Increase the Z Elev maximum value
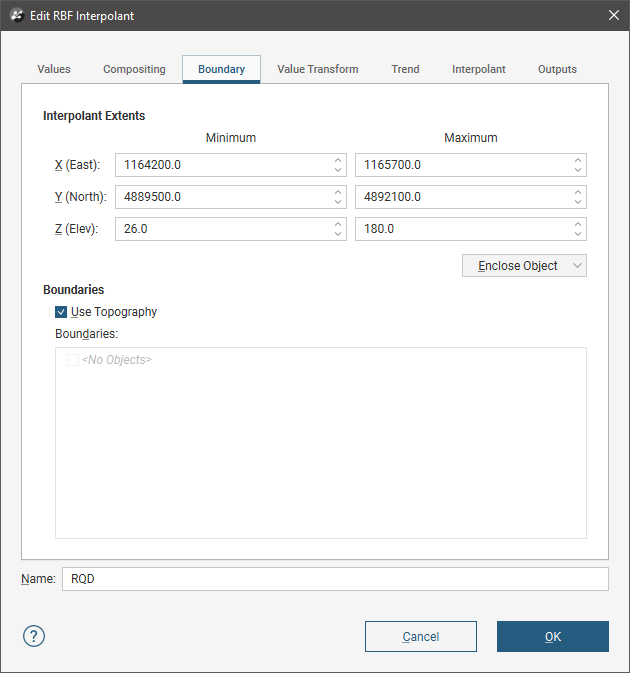The height and width of the screenshot is (673, 630). [x=578, y=224]
